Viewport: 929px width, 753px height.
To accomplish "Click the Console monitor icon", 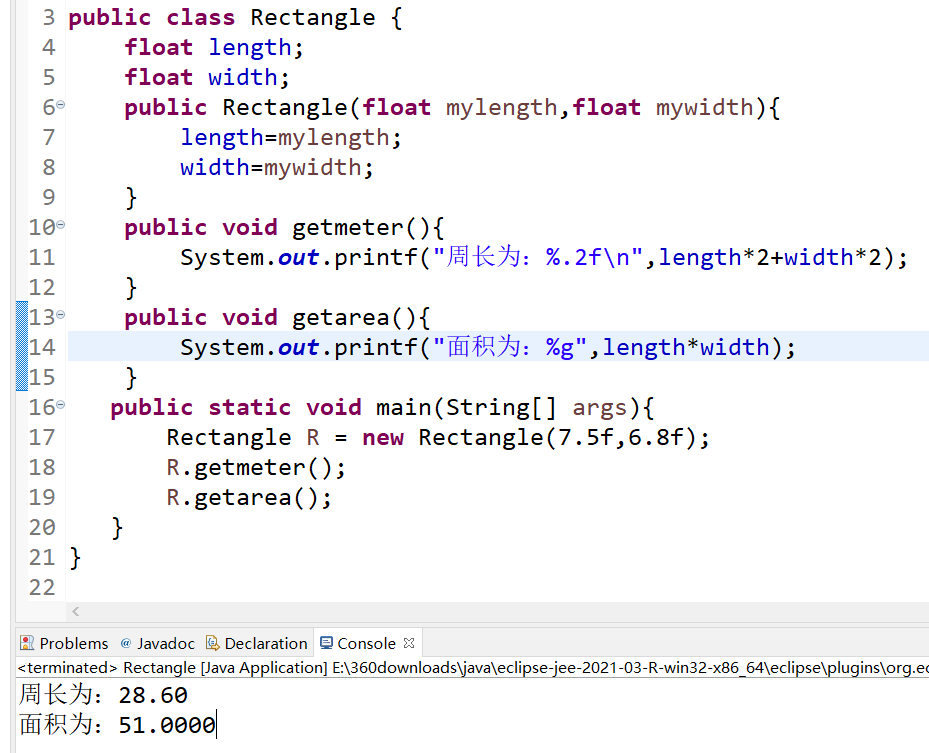I will coord(326,643).
